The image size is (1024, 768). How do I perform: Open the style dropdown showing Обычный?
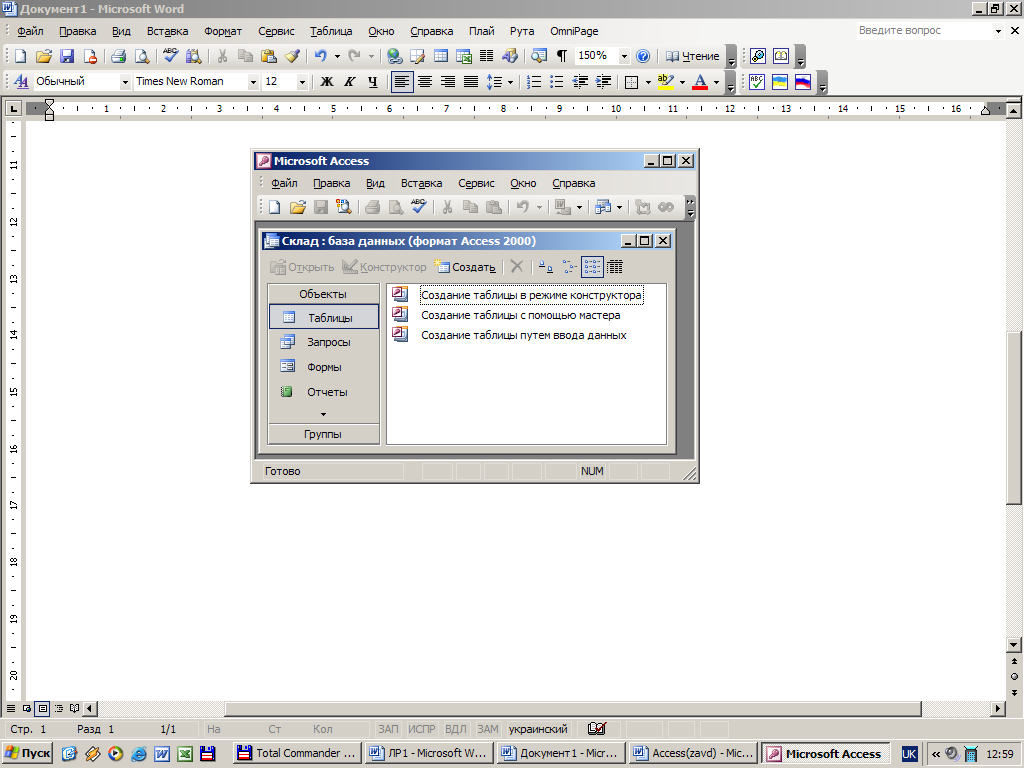point(125,82)
